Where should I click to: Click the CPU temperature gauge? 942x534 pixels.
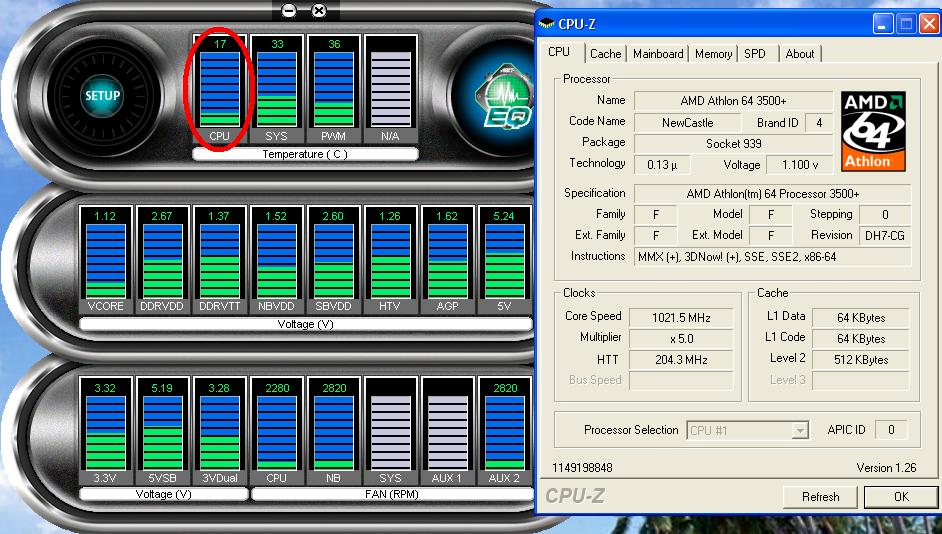point(219,89)
